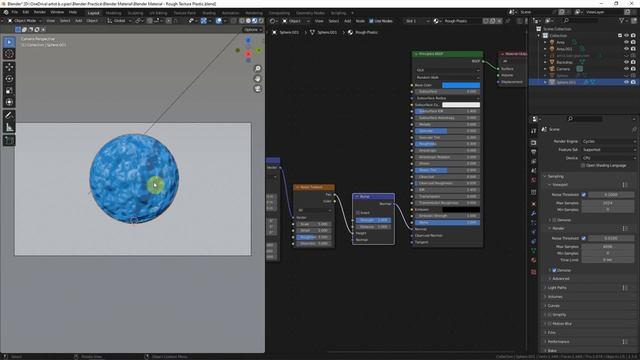Open the World properties tab icon

[533, 180]
